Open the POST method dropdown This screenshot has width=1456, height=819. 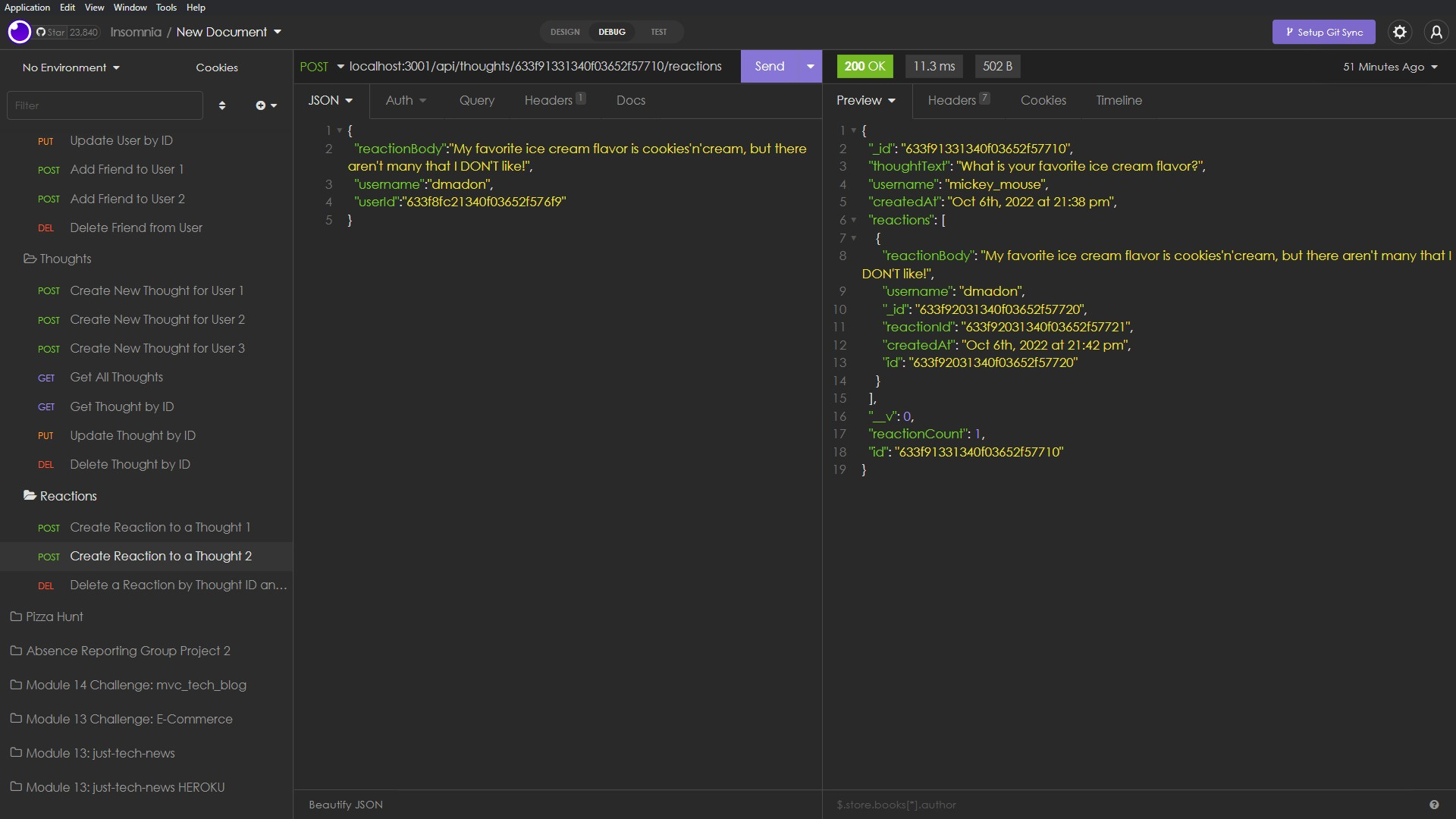pyautogui.click(x=322, y=66)
